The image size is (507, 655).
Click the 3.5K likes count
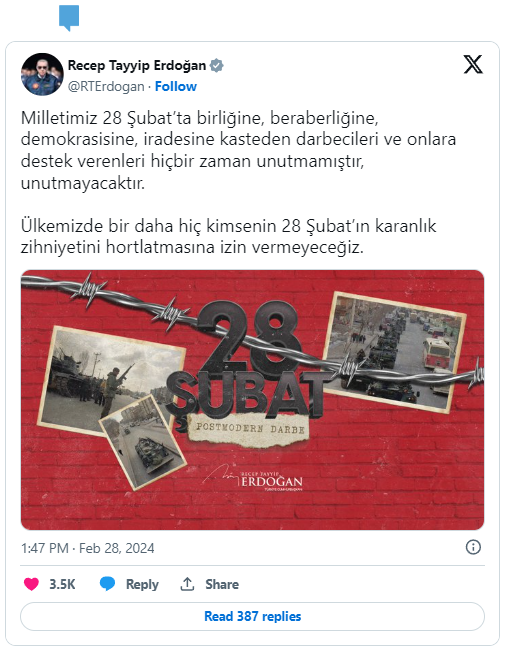[x=62, y=584]
